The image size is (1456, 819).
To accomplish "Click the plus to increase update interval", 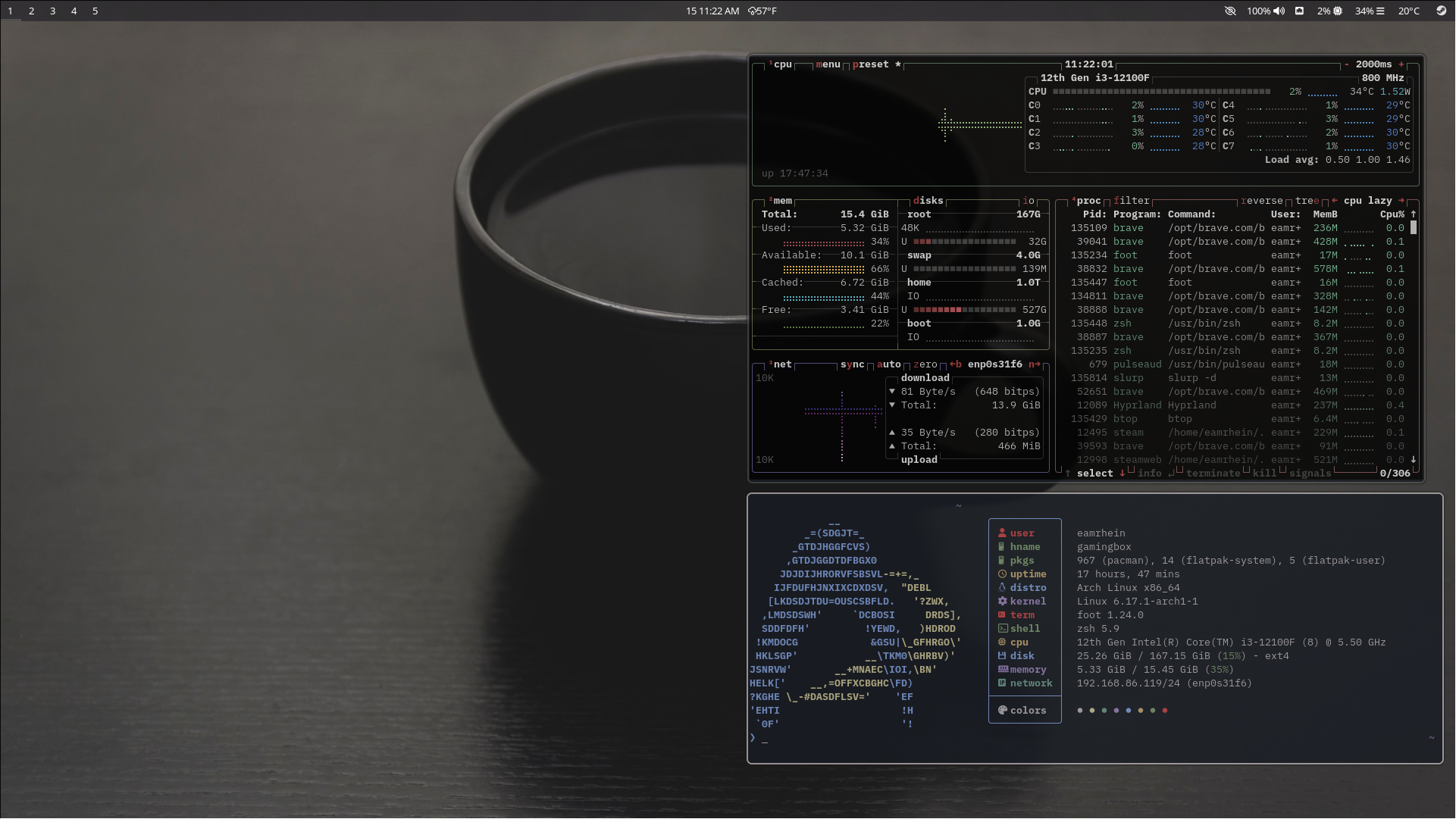I will pyautogui.click(x=1401, y=64).
